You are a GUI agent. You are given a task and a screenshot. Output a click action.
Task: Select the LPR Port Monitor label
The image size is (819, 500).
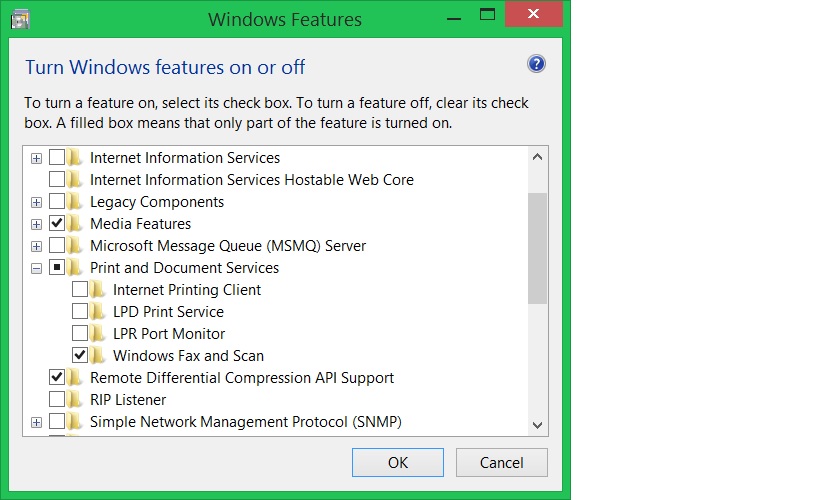coord(169,334)
